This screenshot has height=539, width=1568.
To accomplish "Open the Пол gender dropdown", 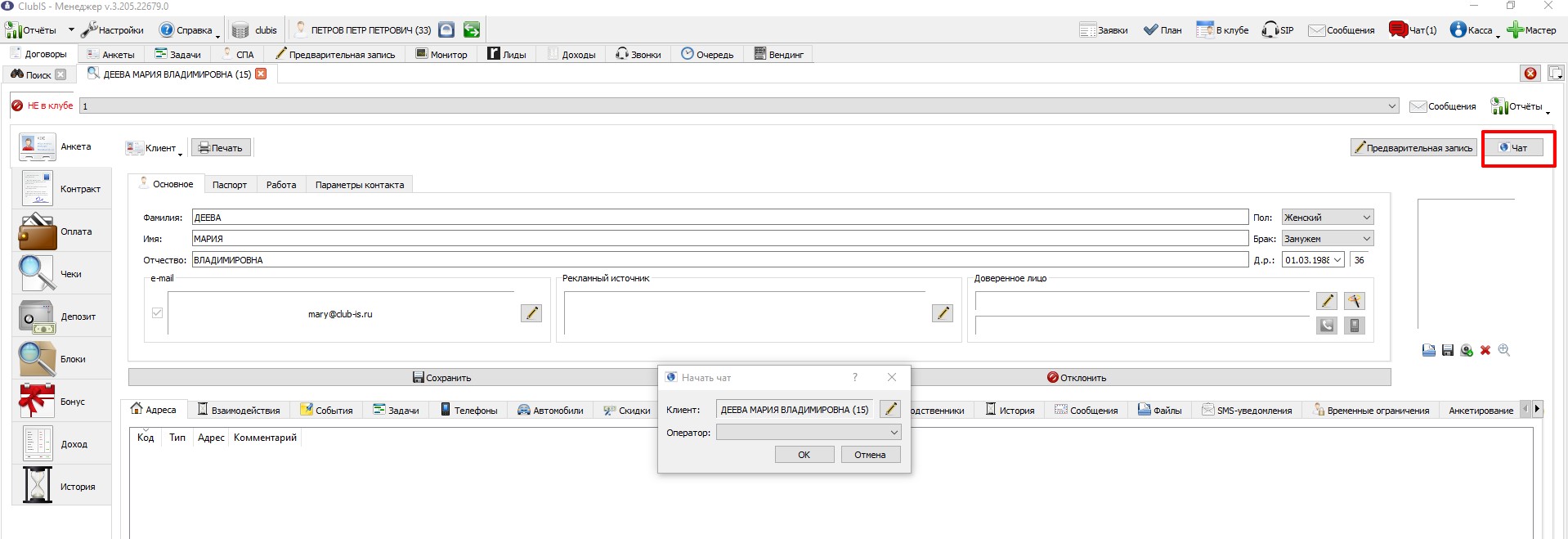I will [1327, 218].
